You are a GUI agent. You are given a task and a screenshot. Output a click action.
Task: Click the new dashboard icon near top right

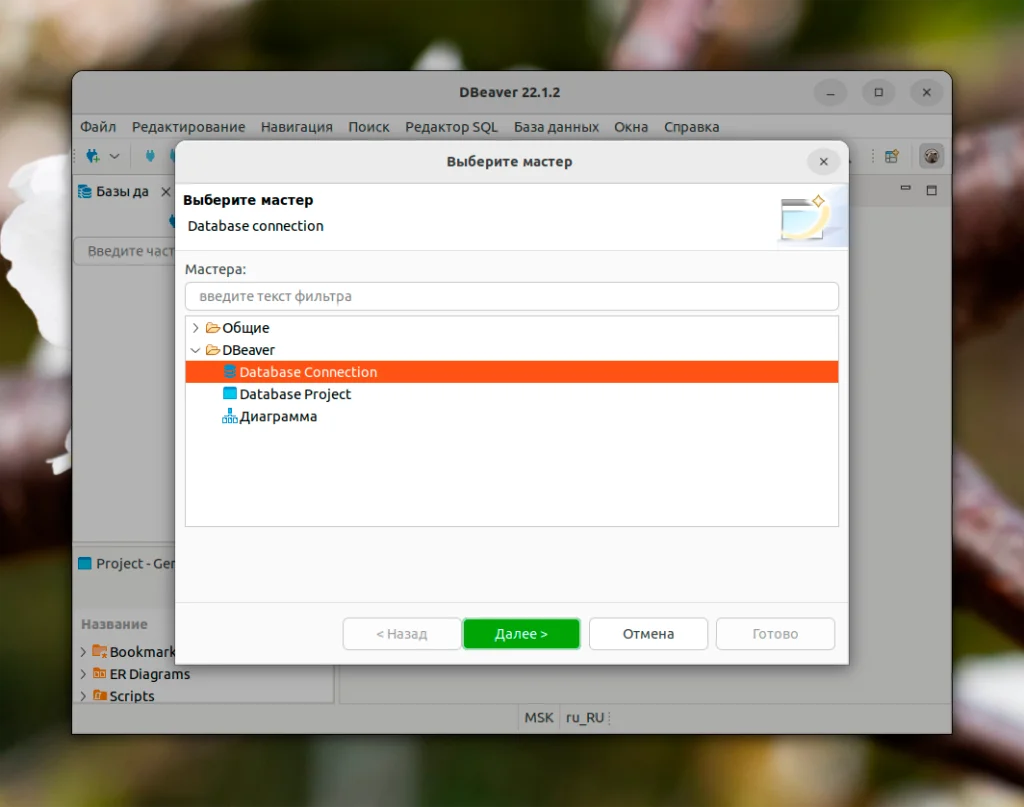pos(889,156)
